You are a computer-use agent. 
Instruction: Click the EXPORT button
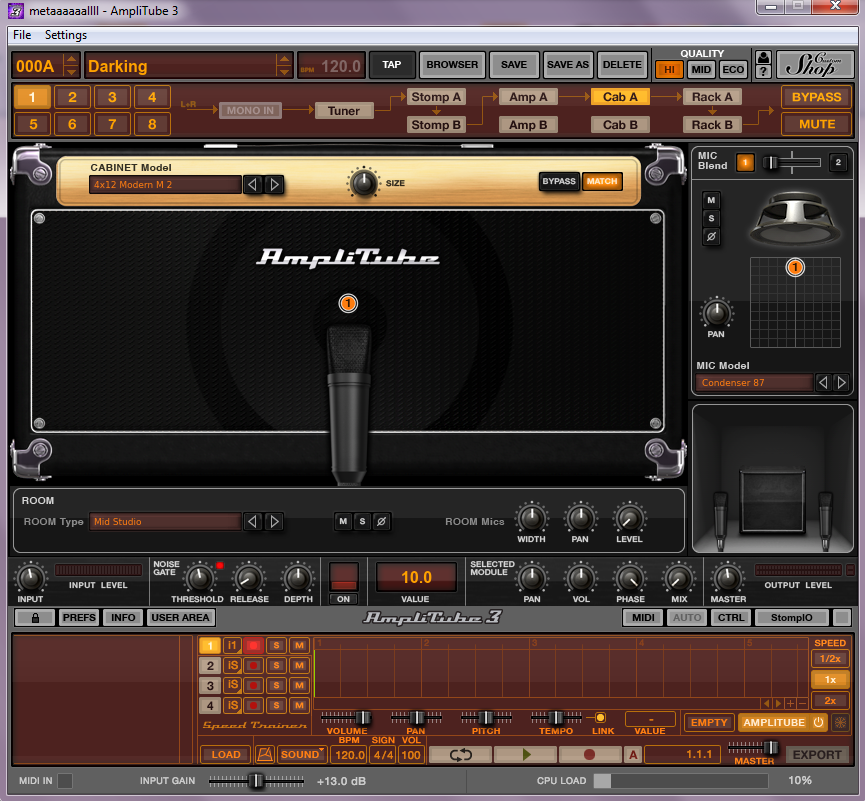tap(817, 755)
